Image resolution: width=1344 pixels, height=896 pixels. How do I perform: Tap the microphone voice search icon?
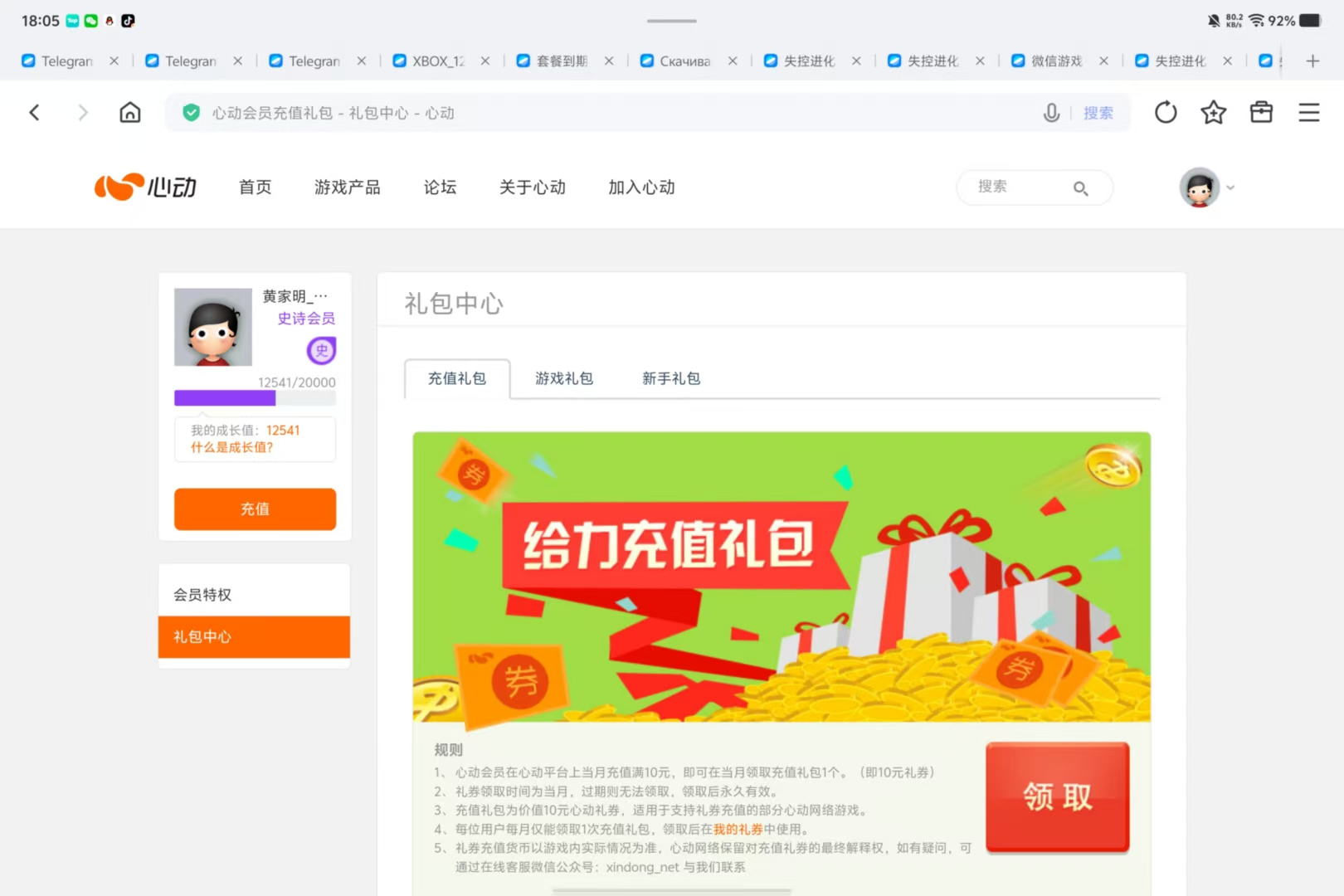pyautogui.click(x=1051, y=113)
